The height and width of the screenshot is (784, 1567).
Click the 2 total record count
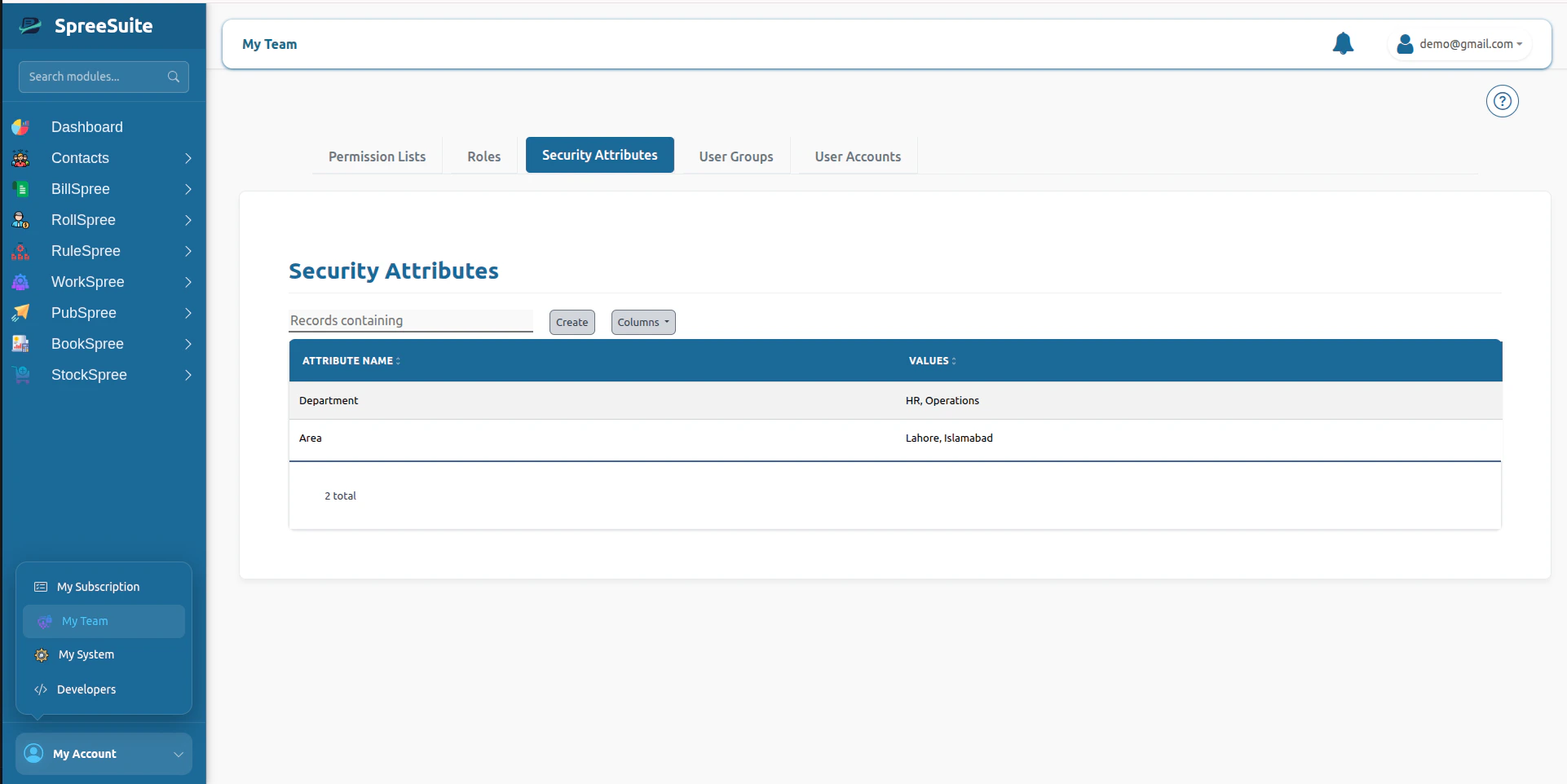pyautogui.click(x=340, y=496)
